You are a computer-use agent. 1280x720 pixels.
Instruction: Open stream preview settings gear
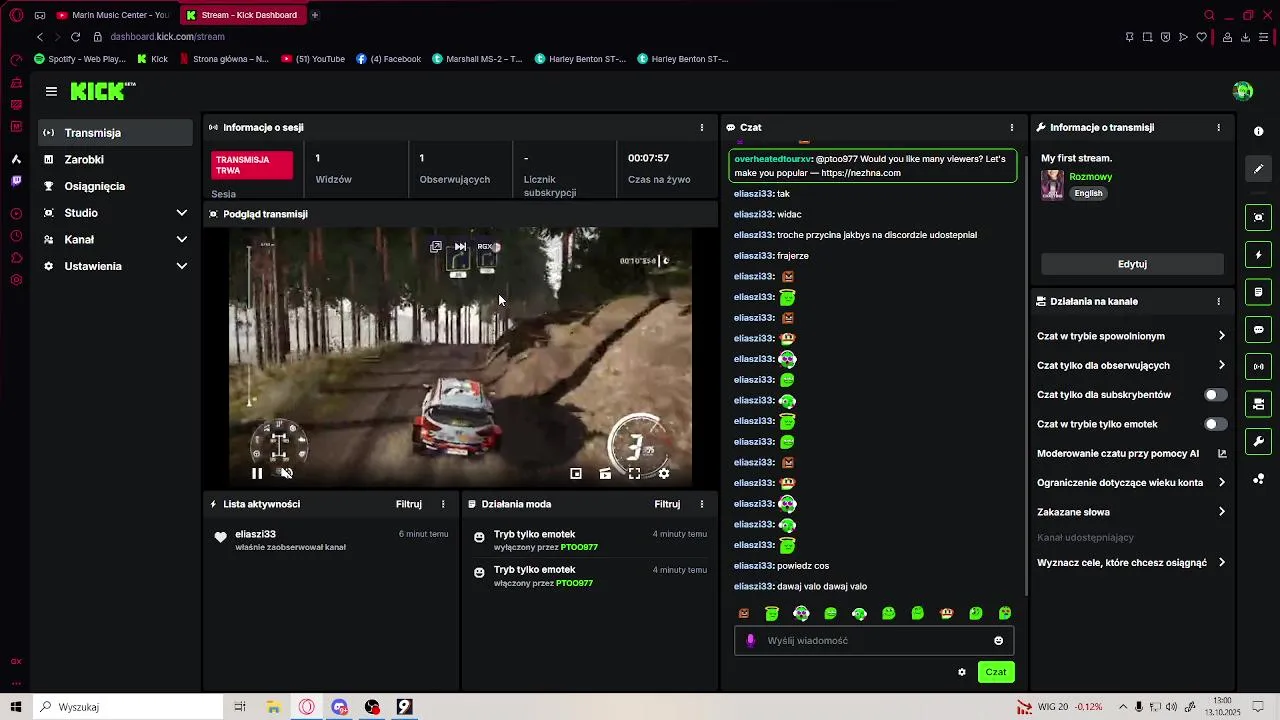(663, 474)
